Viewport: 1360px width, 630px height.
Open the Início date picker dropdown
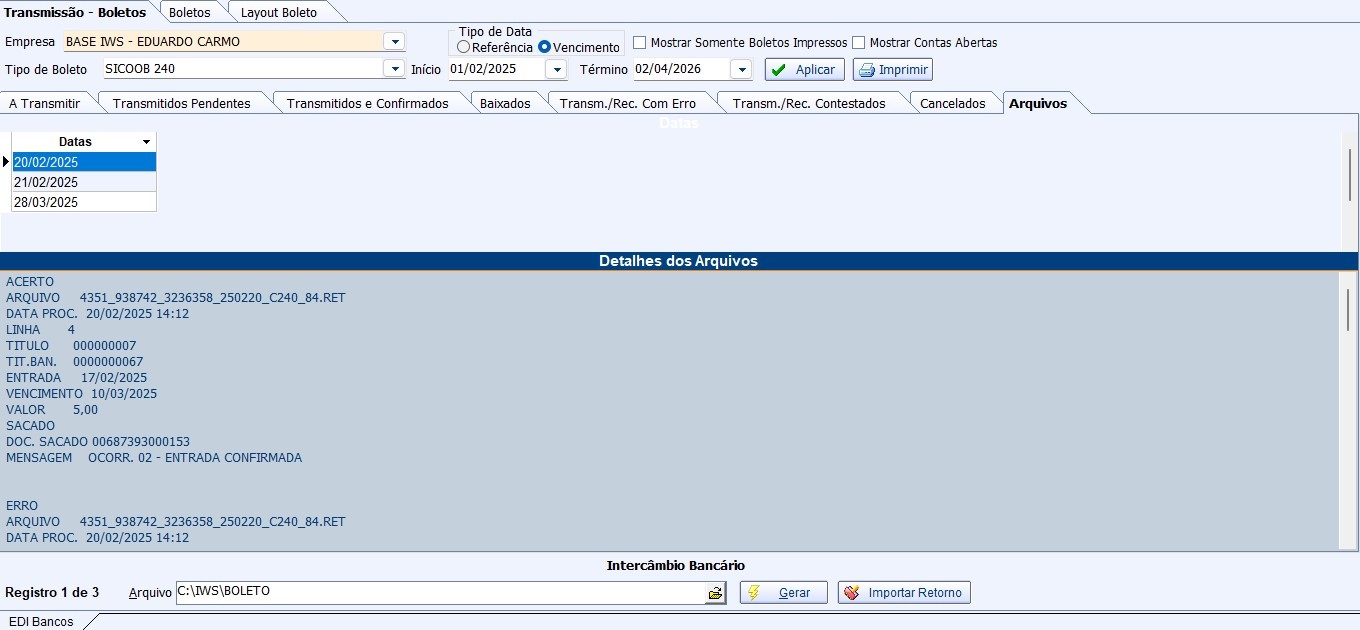click(556, 70)
